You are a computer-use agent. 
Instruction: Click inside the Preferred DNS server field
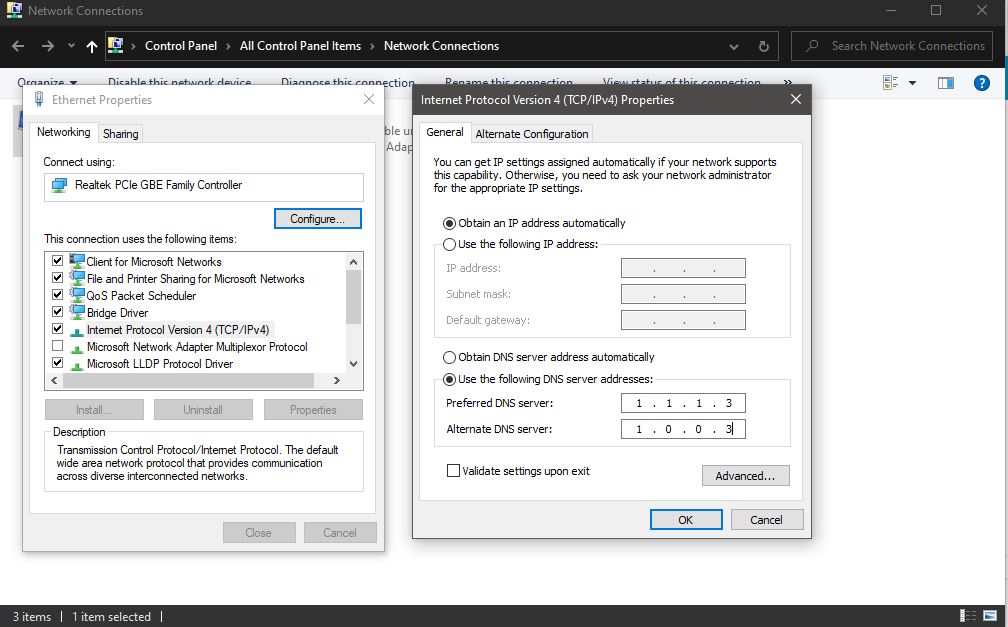pos(683,402)
